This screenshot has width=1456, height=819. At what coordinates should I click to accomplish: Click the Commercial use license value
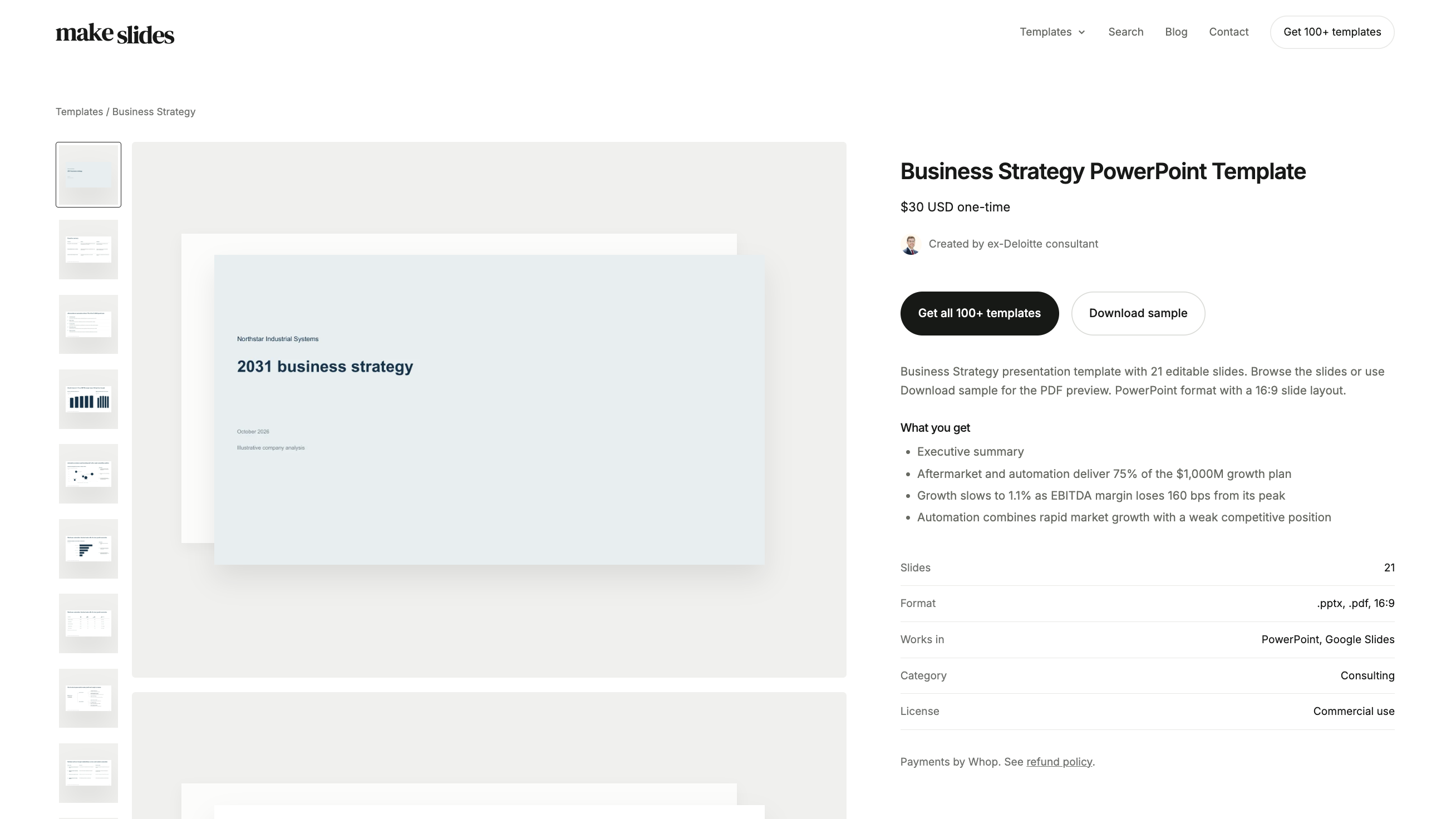pos(1354,712)
